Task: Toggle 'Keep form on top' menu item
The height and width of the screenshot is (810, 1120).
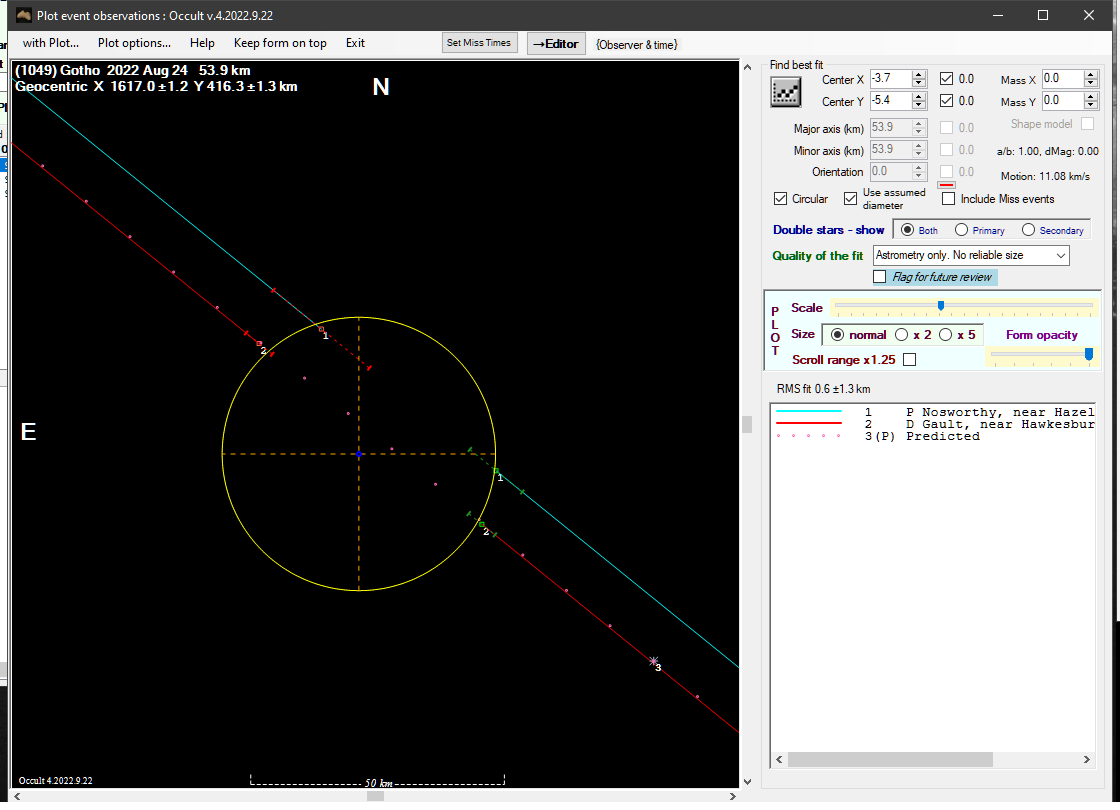Action: (280, 43)
